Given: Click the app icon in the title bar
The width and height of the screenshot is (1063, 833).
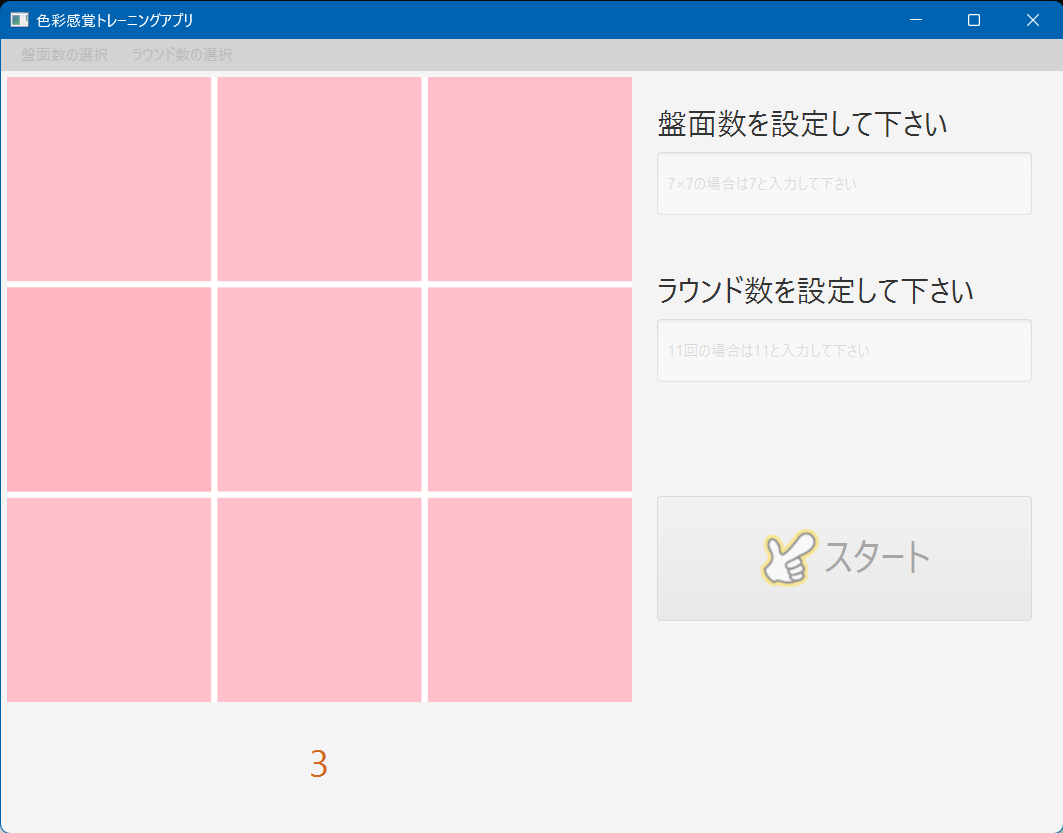Looking at the screenshot, I should (19, 20).
